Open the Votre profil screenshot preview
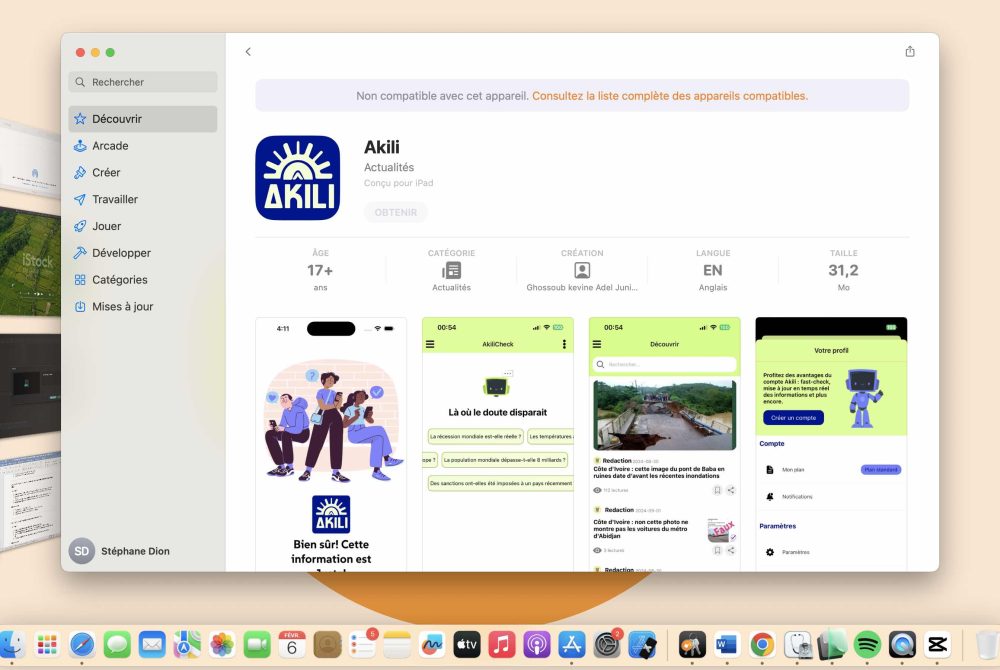 pyautogui.click(x=831, y=444)
